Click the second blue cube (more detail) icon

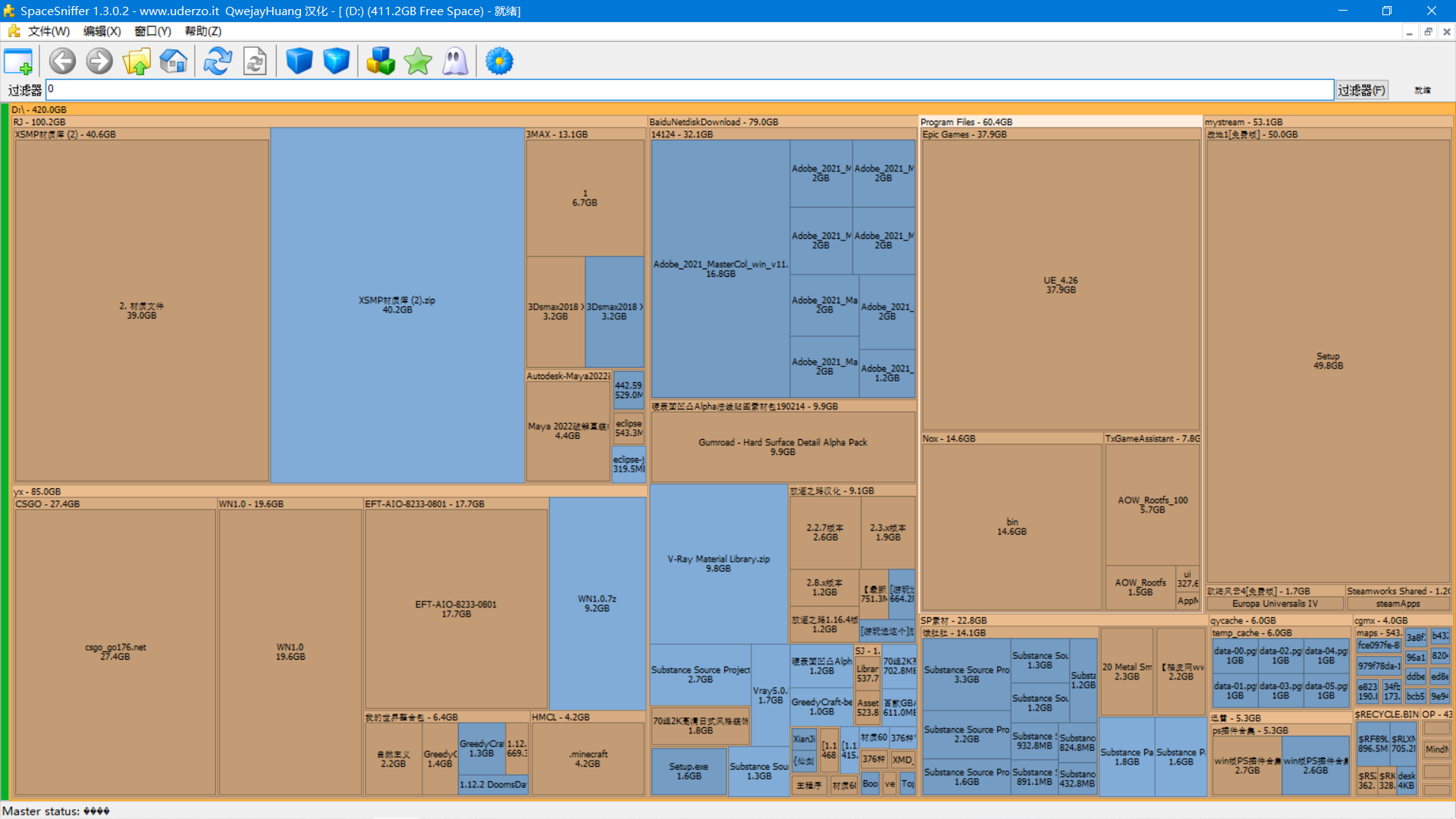[x=336, y=61]
